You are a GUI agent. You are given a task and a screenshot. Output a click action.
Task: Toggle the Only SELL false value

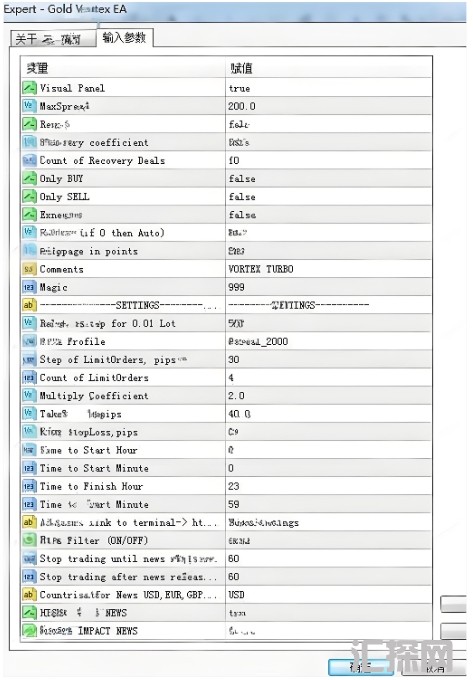point(328,197)
